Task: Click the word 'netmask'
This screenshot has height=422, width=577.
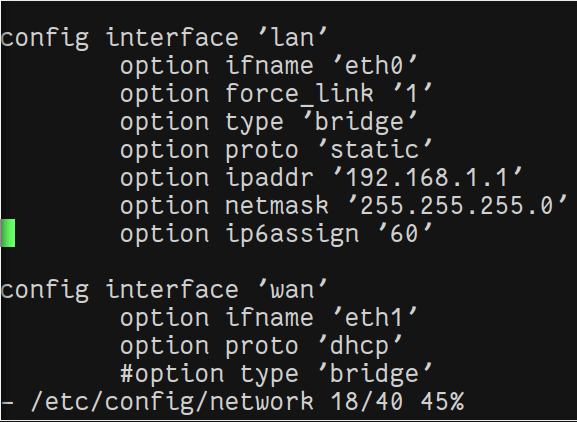Action: 276,205
